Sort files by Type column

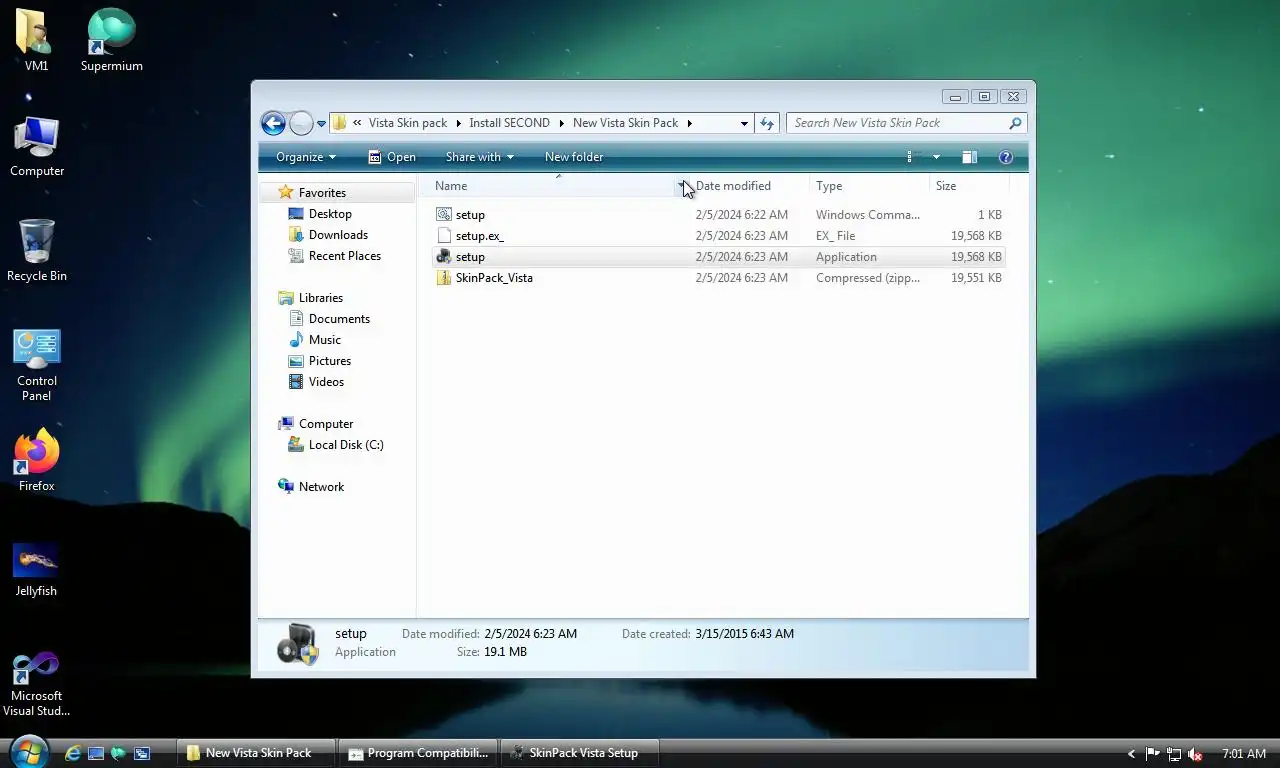pos(829,186)
